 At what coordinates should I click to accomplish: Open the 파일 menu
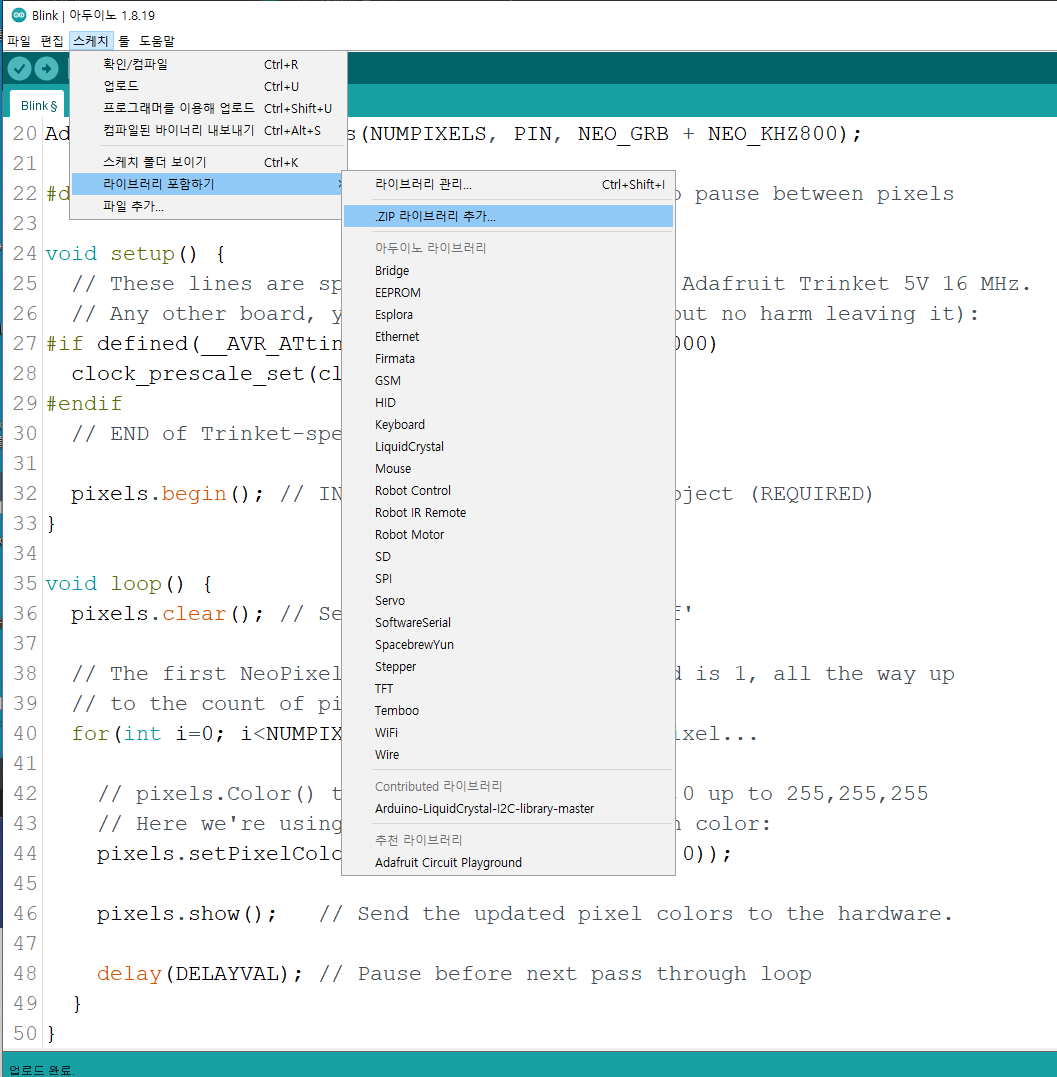pyautogui.click(x=19, y=41)
